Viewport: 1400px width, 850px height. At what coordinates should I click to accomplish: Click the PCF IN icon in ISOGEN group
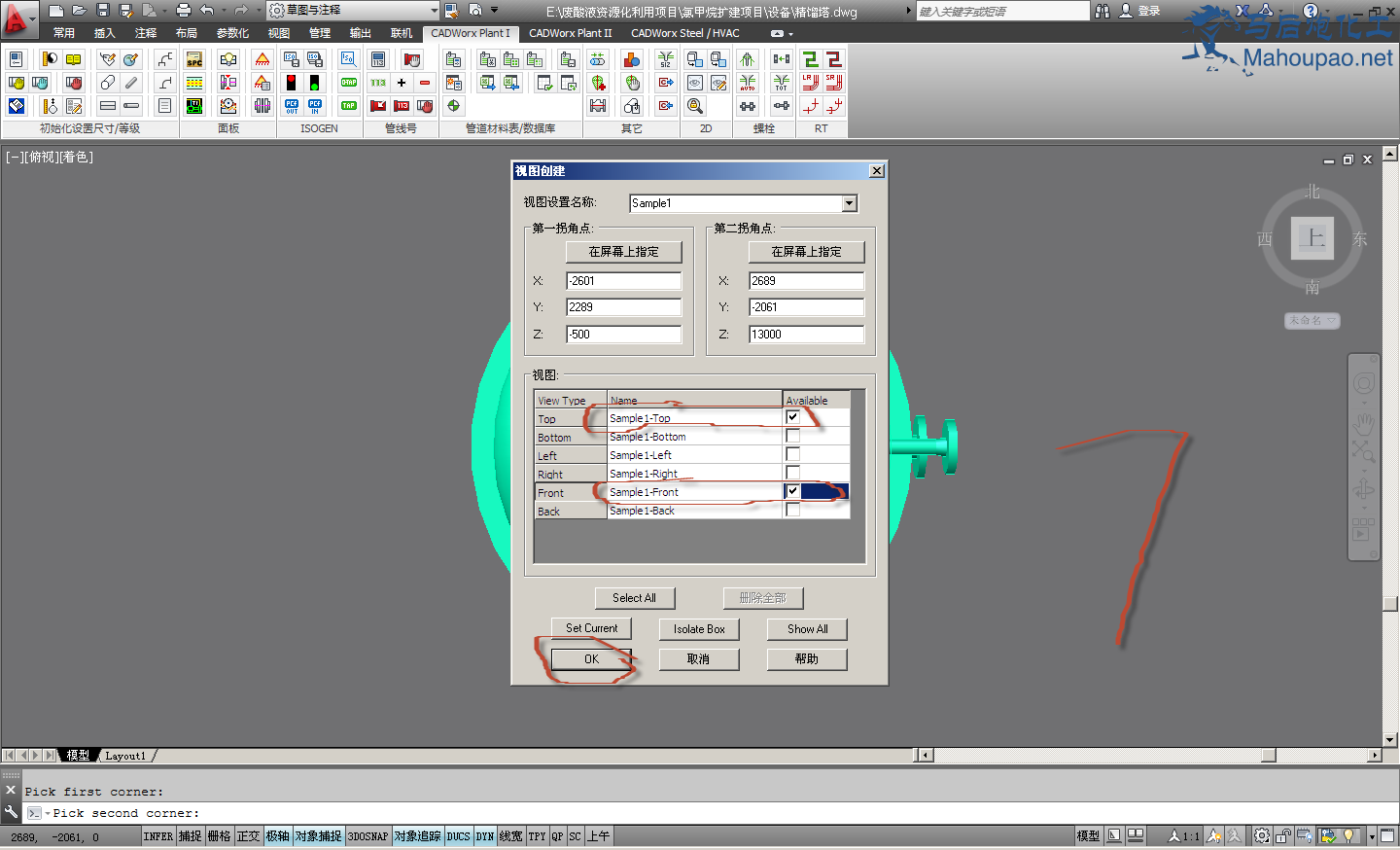314,106
